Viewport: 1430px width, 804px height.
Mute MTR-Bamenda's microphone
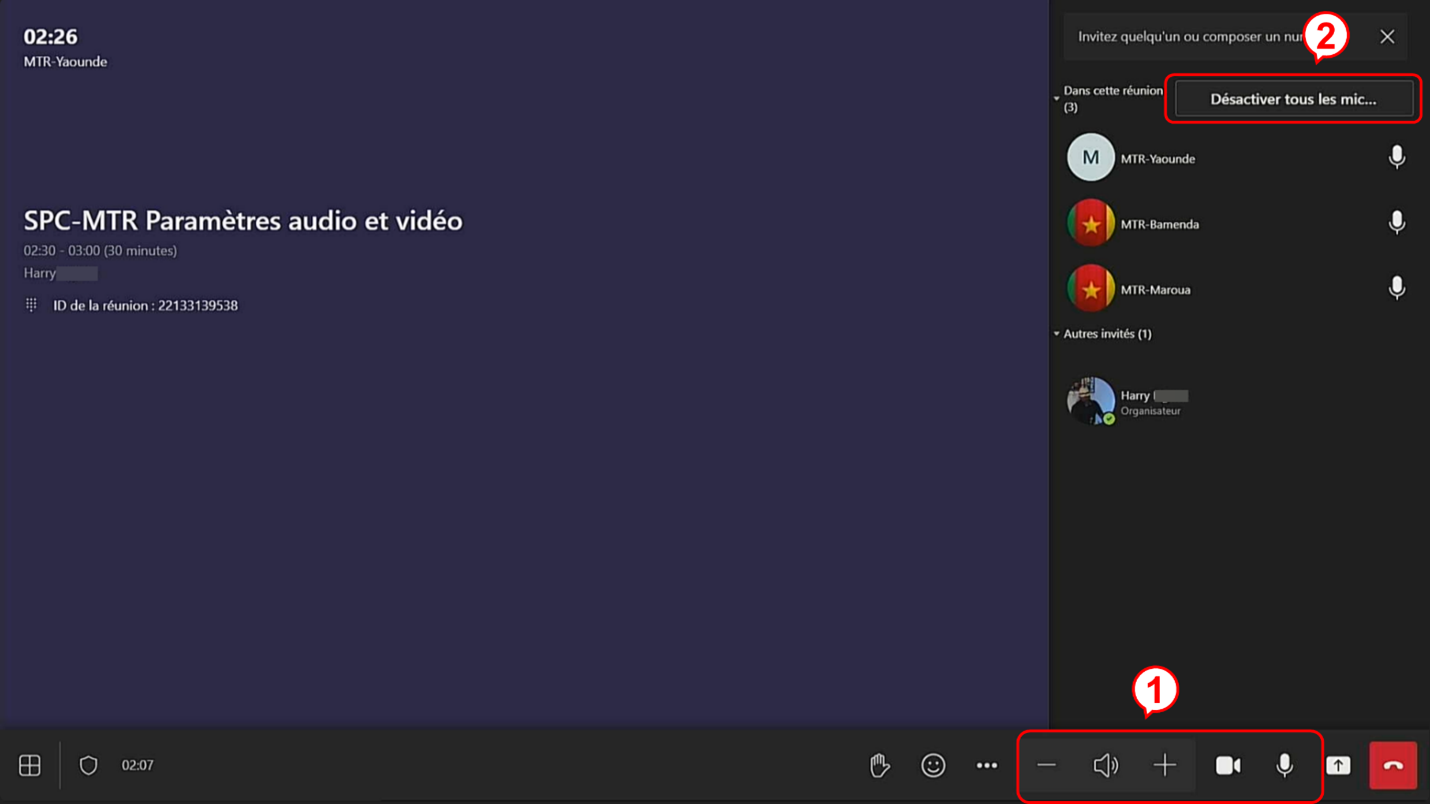pos(1397,223)
